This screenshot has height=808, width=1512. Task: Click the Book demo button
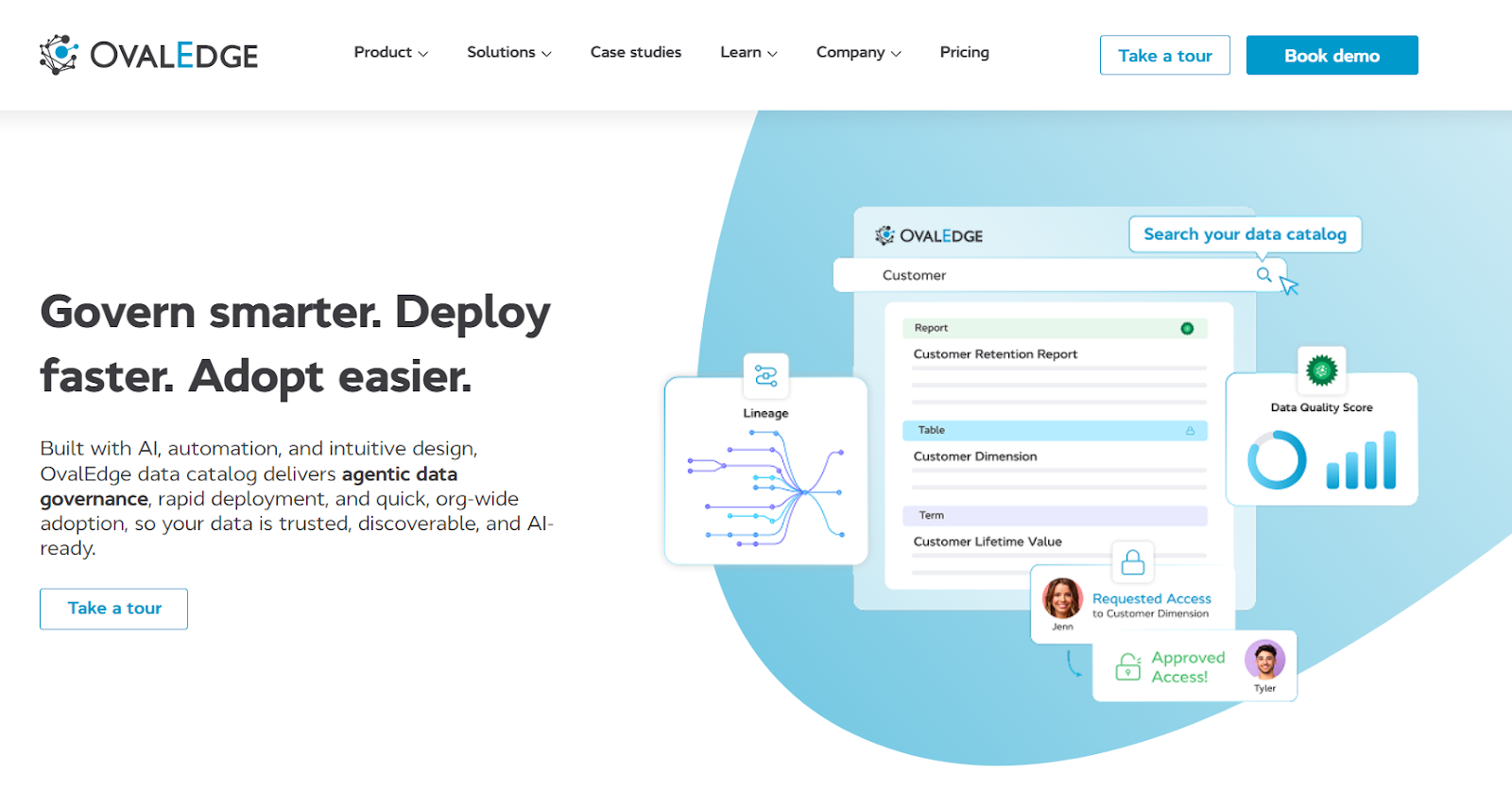pos(1332,56)
